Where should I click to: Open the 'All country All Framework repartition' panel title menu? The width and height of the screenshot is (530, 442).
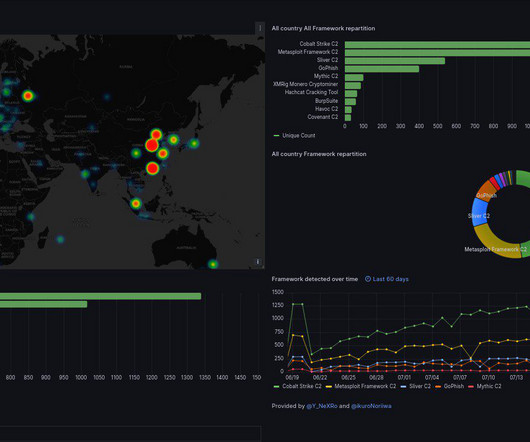pos(323,28)
